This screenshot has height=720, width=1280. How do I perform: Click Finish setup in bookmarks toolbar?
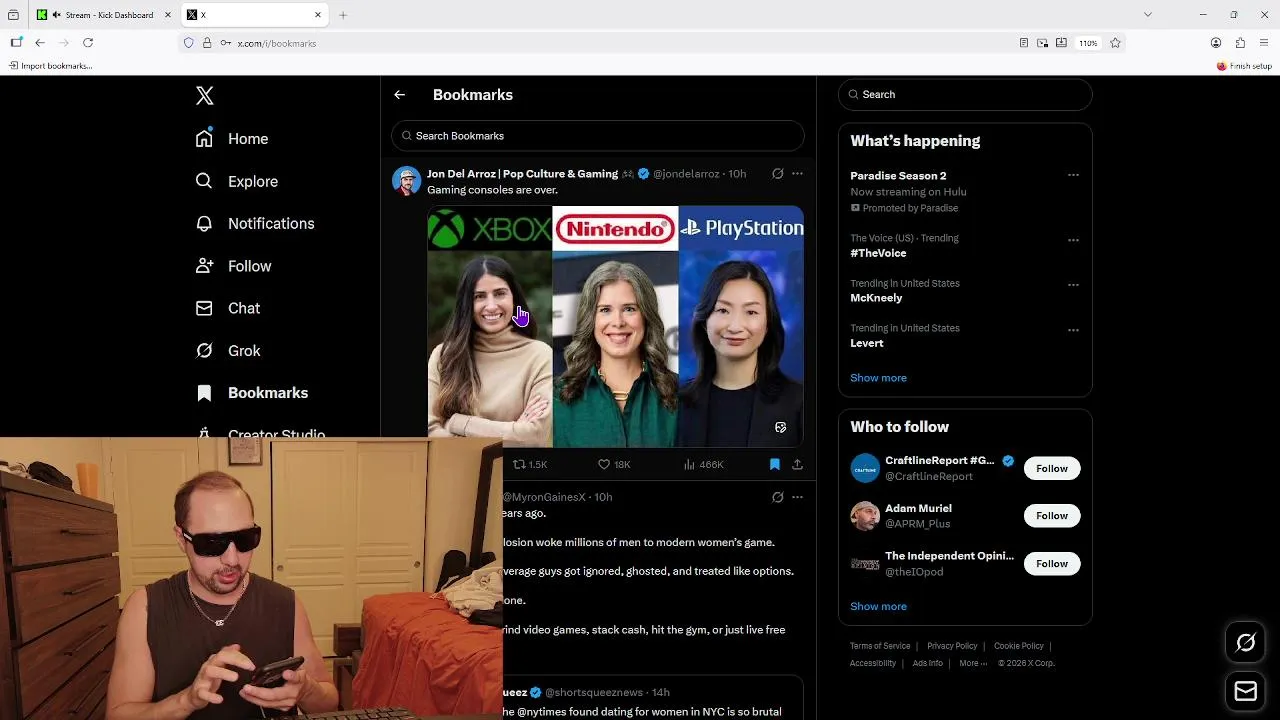point(1244,66)
